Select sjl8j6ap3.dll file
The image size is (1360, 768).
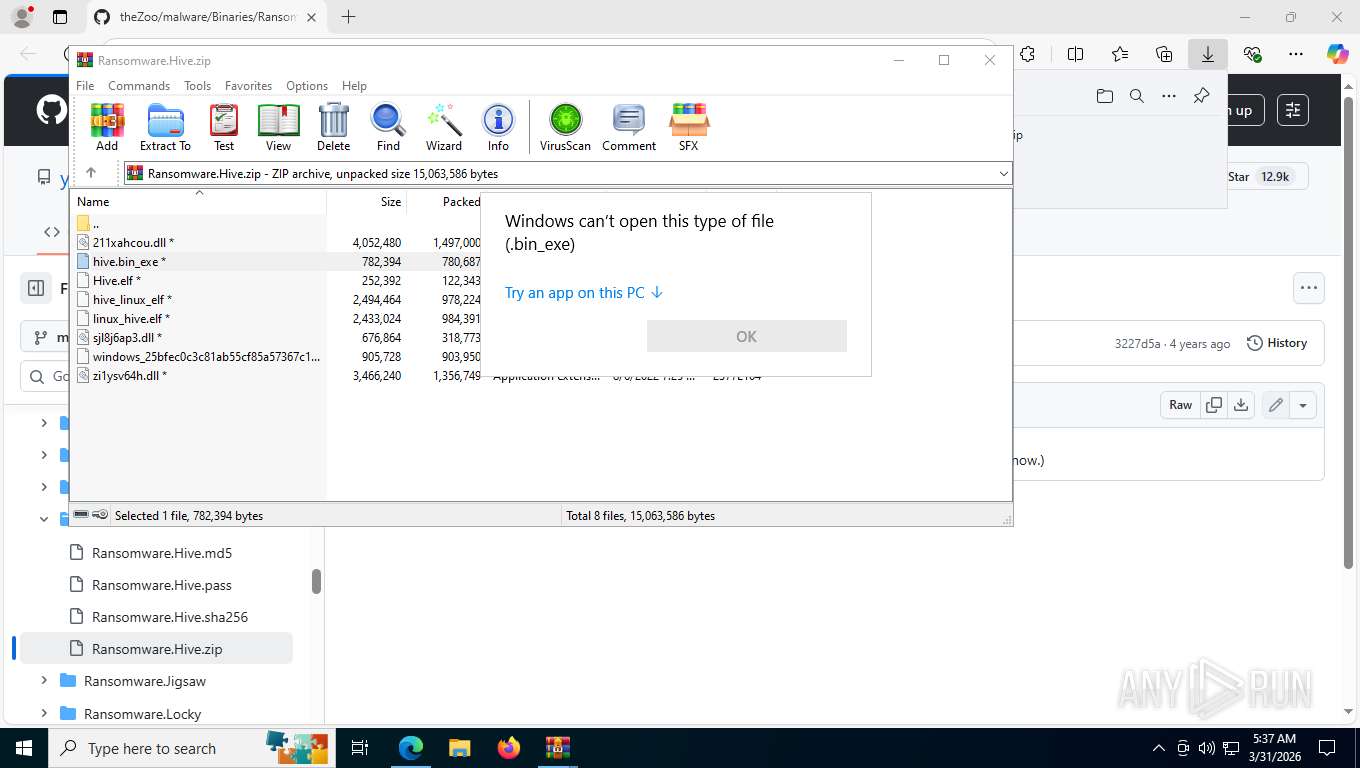point(118,337)
